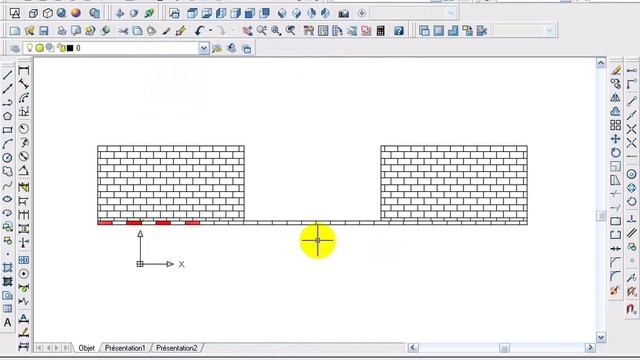Apply Conceptual visual style orange sphere
Viewport: 640px width, 360px height.
(76, 13)
